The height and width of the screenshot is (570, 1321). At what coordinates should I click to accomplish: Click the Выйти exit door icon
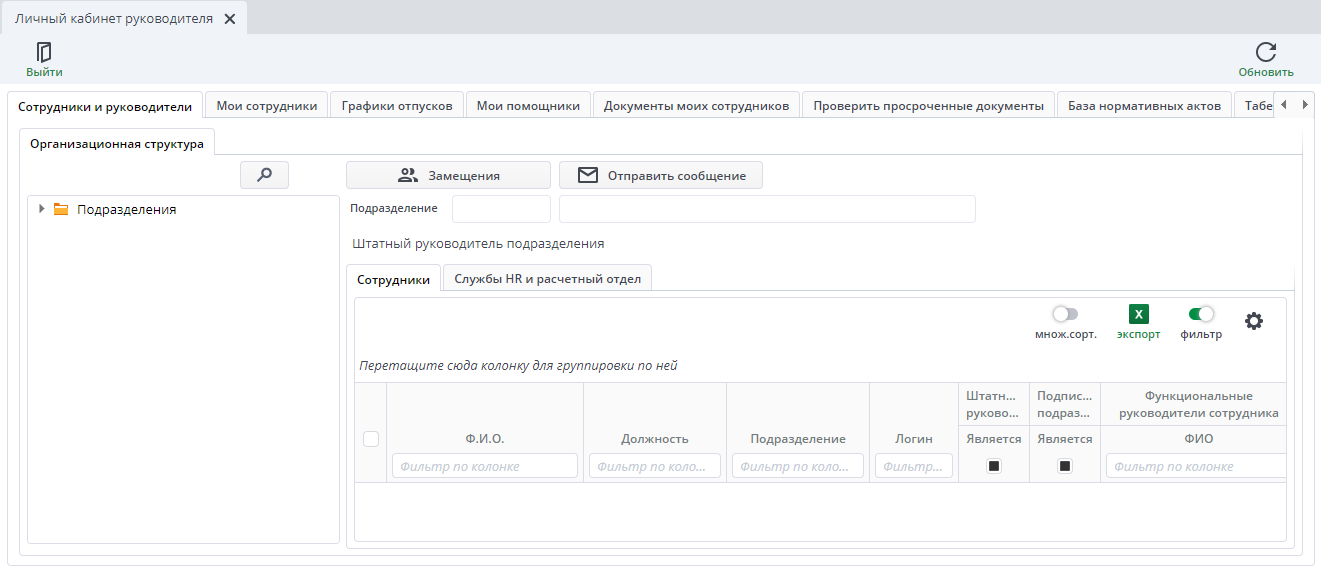click(44, 52)
